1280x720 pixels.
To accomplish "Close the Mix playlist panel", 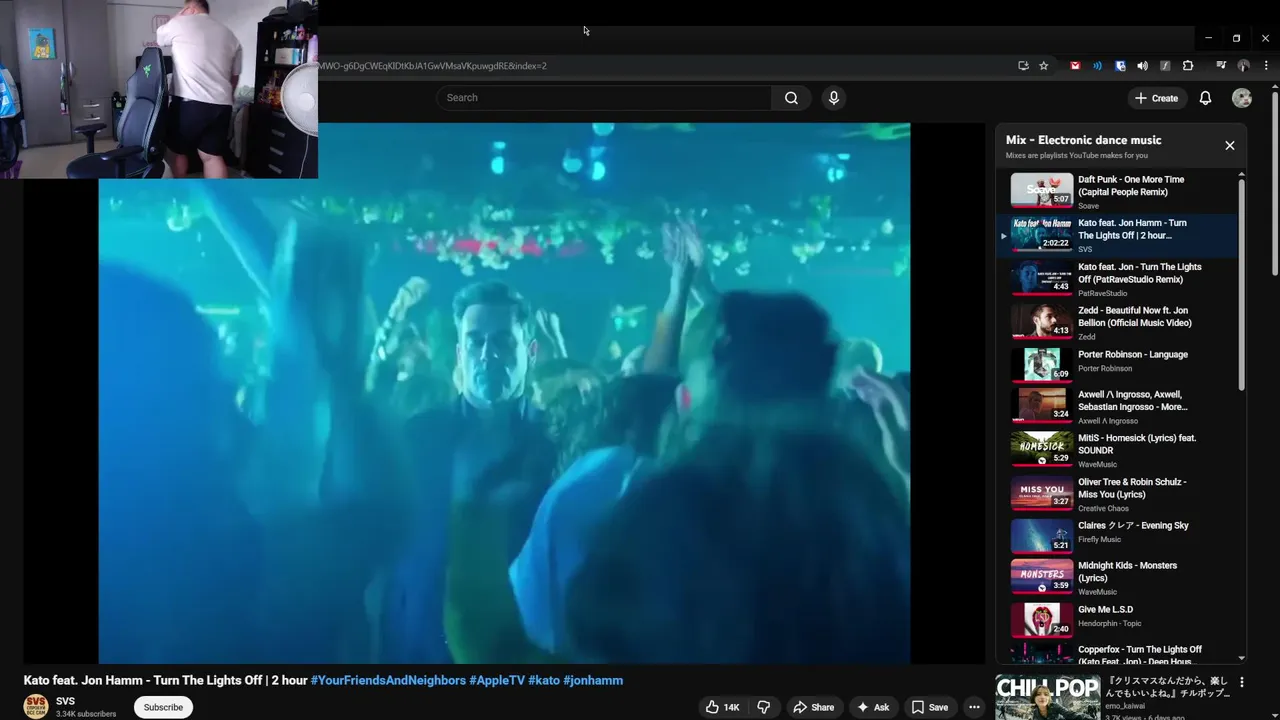I will point(1230,145).
